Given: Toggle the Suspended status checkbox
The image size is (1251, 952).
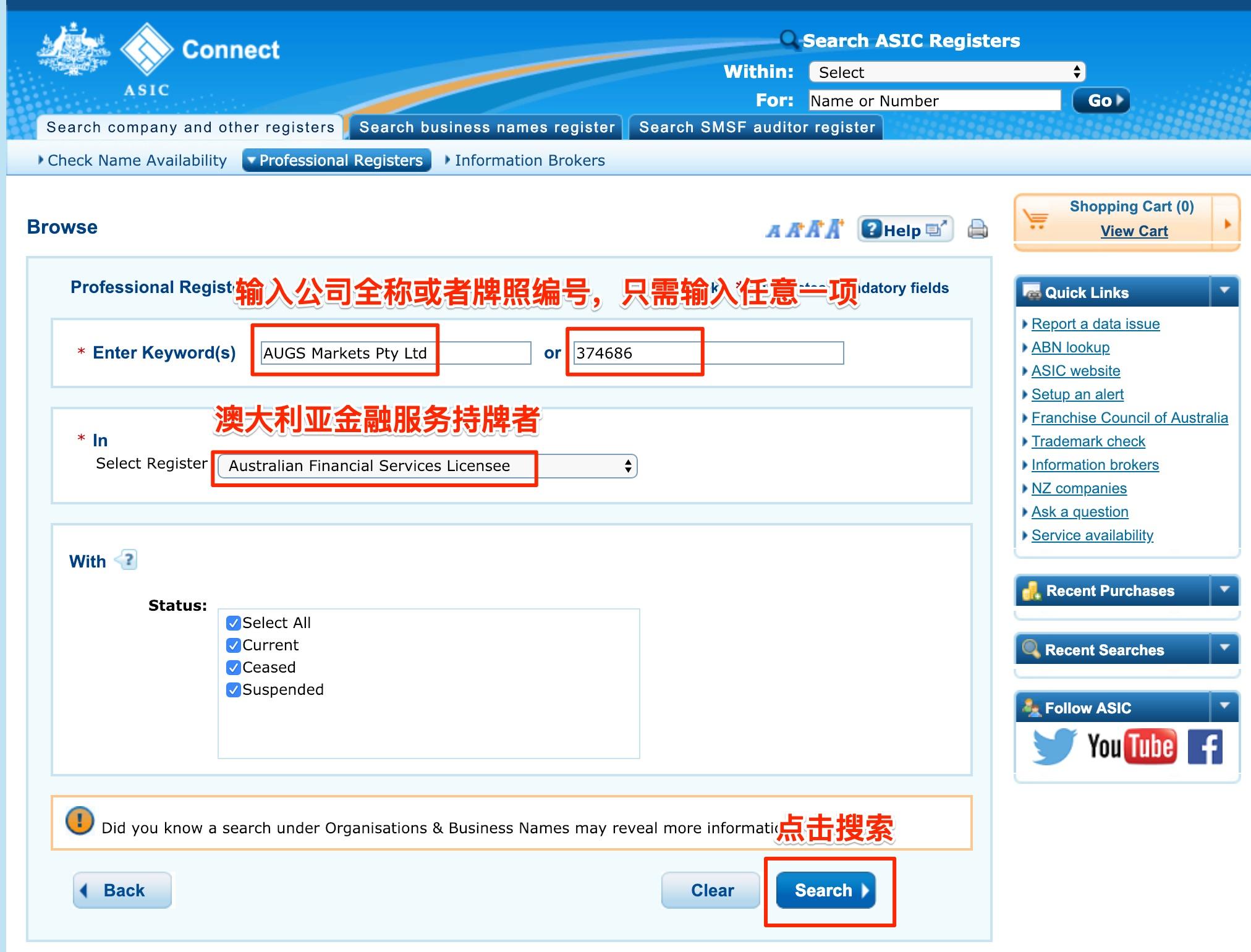Looking at the screenshot, I should [x=233, y=689].
